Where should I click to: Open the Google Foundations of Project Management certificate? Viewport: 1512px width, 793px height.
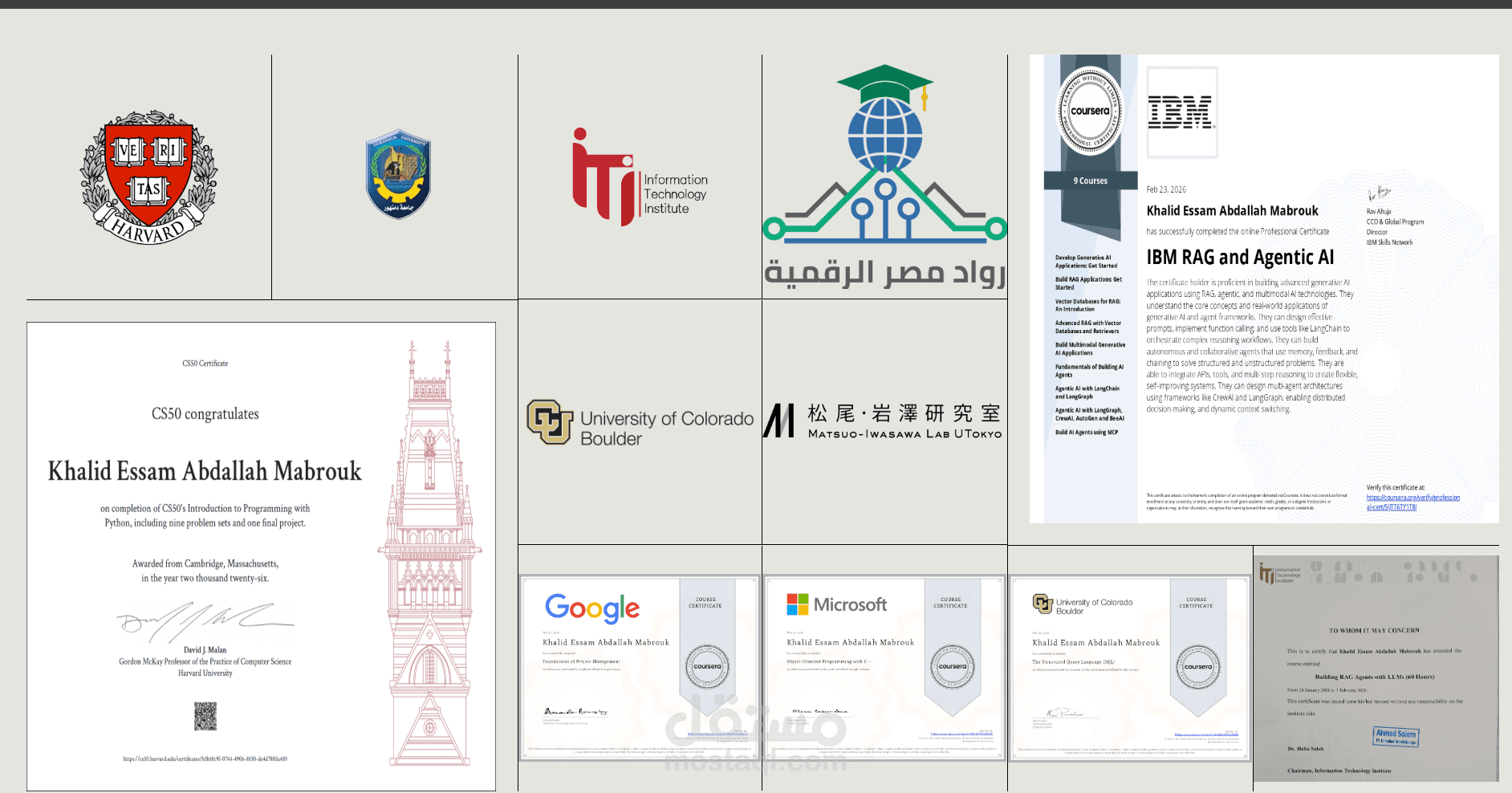click(639, 668)
